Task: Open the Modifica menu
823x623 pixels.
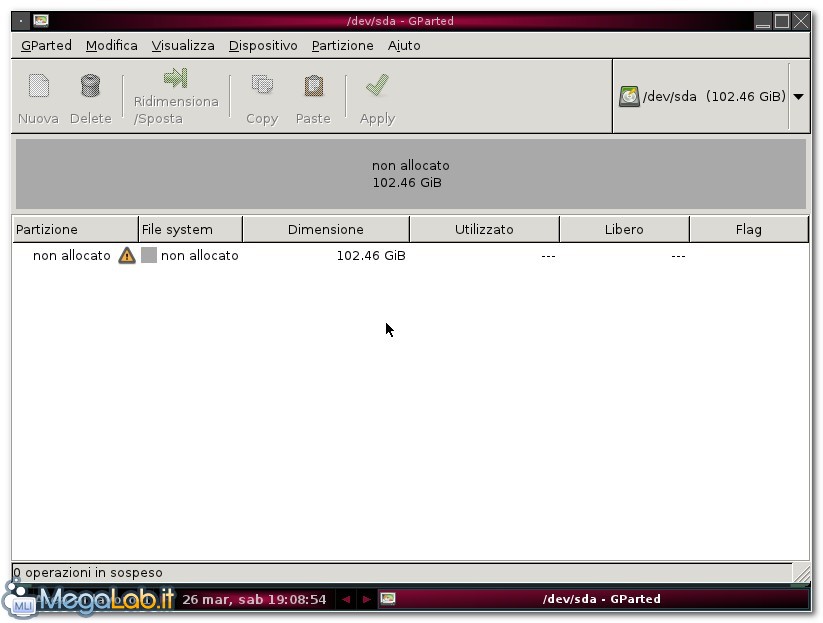Action: (x=111, y=46)
